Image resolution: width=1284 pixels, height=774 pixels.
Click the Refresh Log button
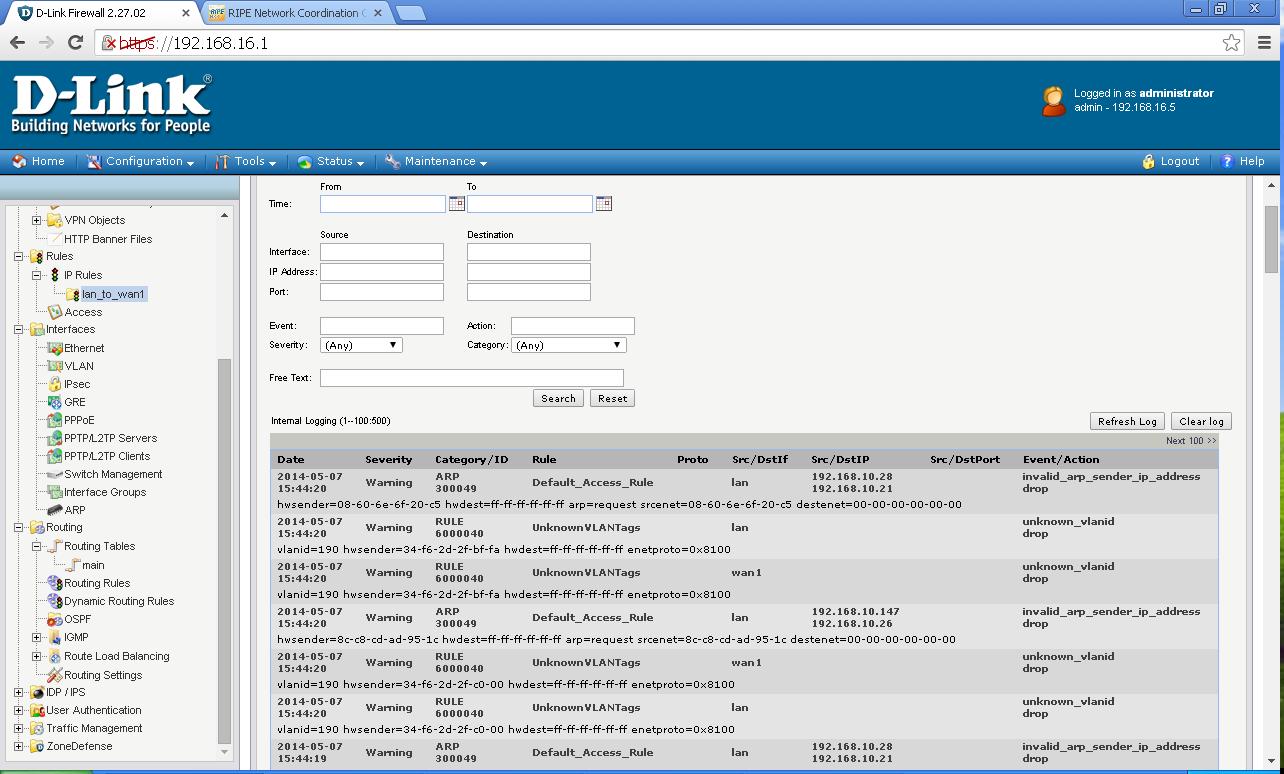click(1126, 421)
